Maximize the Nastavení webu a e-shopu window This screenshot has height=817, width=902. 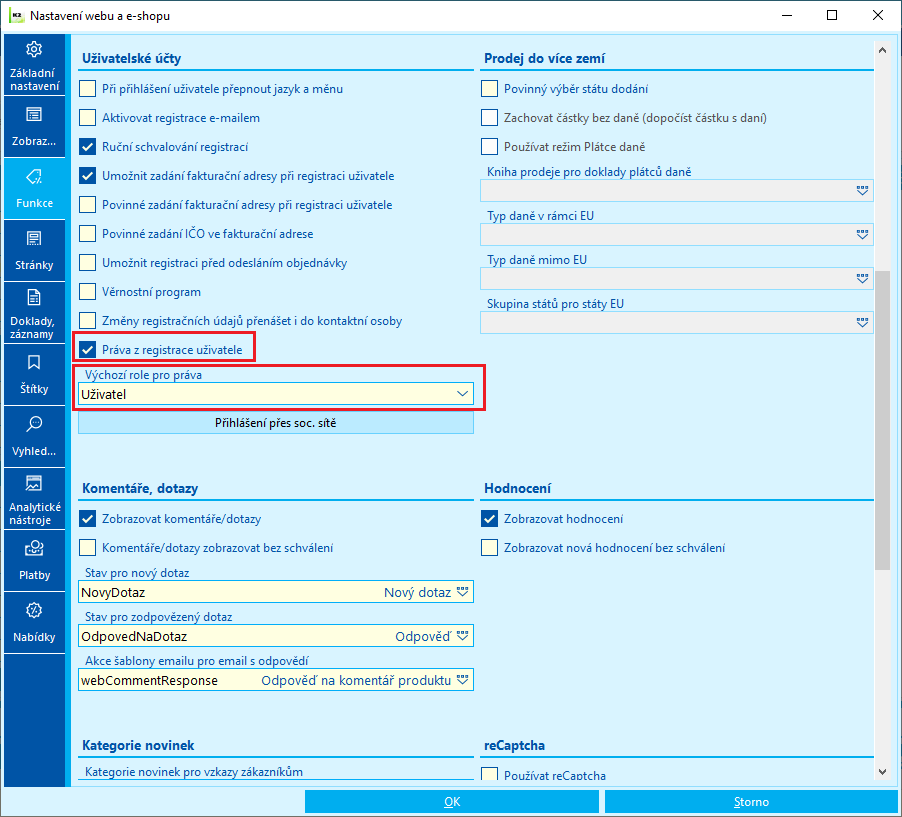tap(832, 16)
